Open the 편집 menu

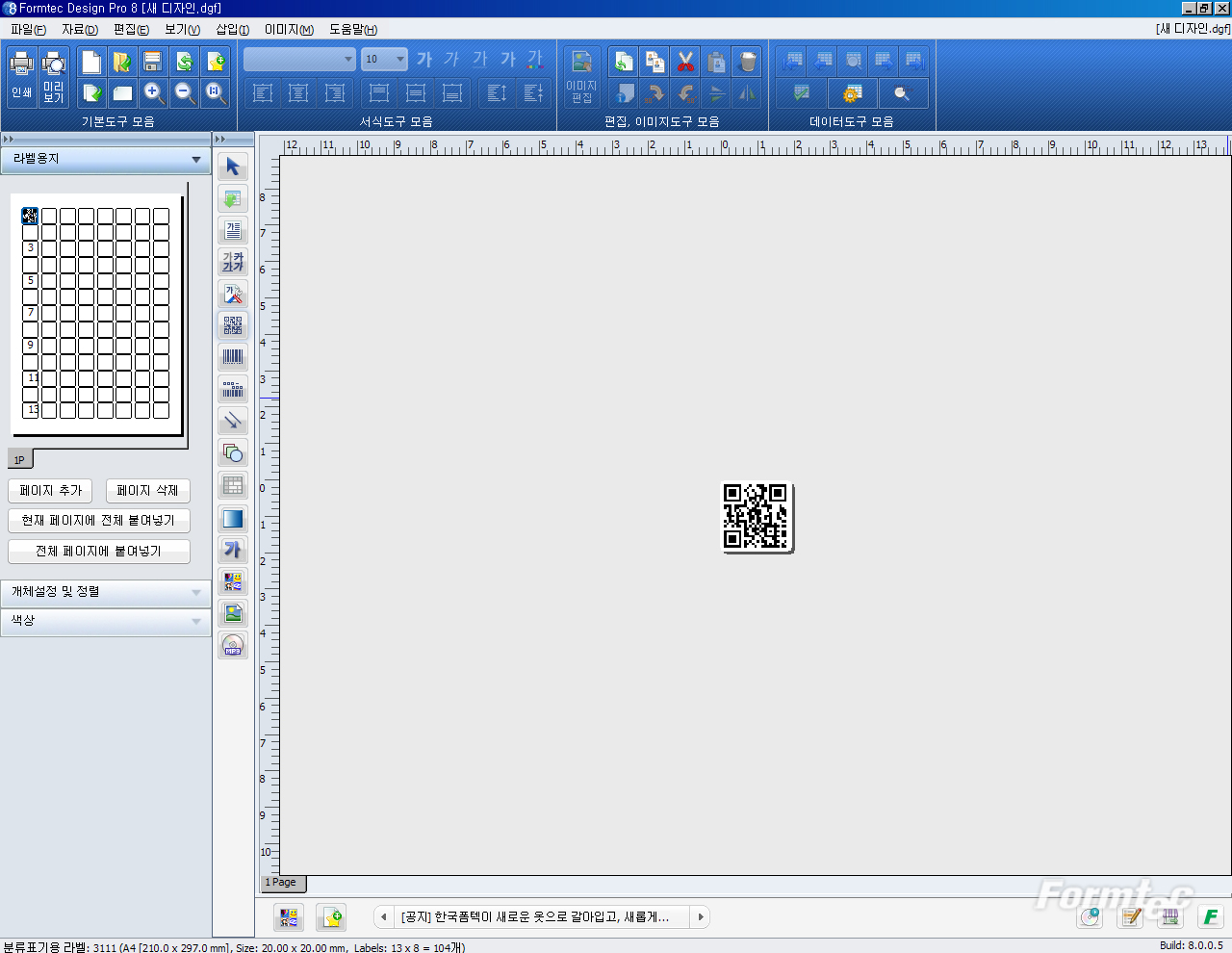pyautogui.click(x=131, y=30)
